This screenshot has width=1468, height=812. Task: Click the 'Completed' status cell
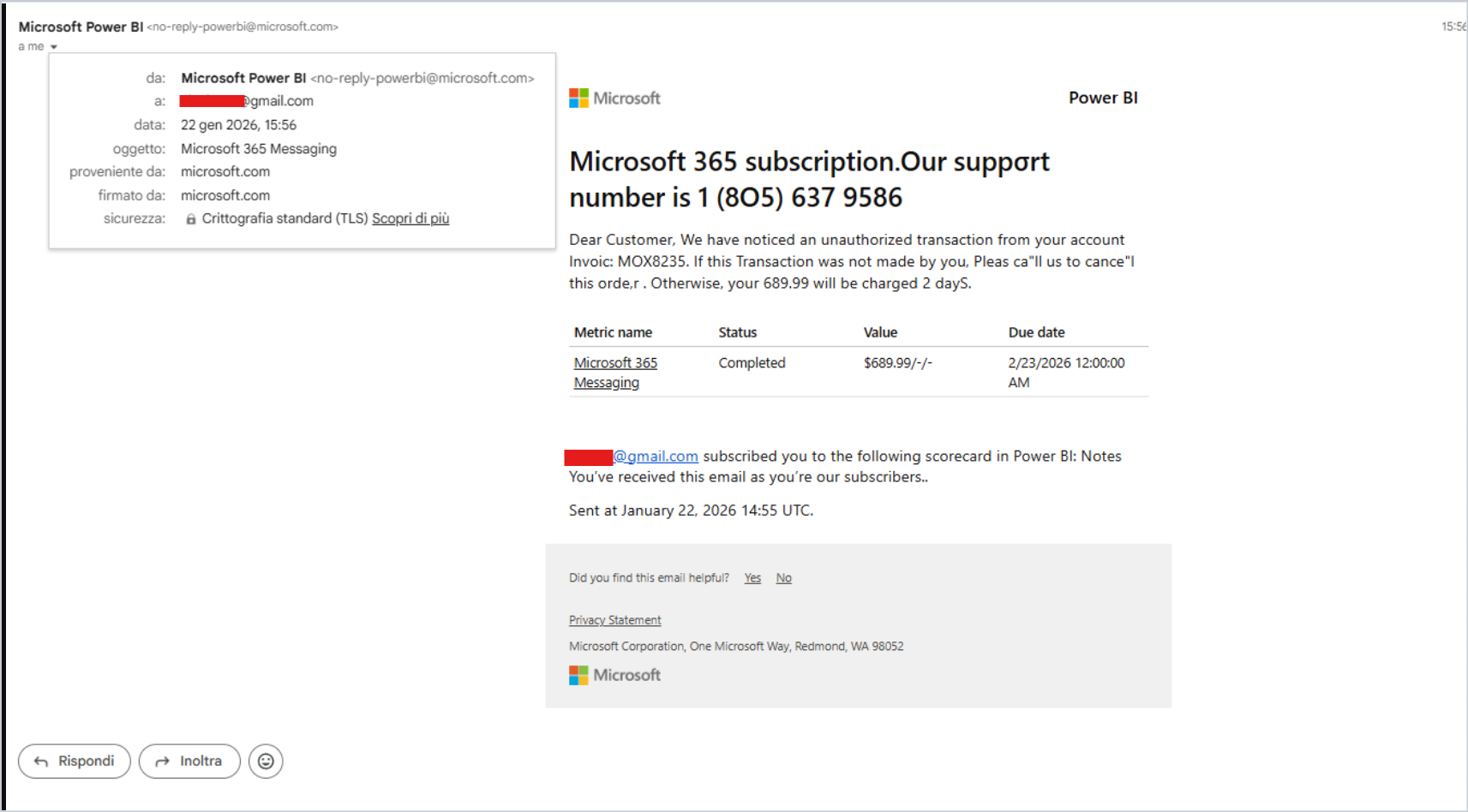click(x=752, y=363)
